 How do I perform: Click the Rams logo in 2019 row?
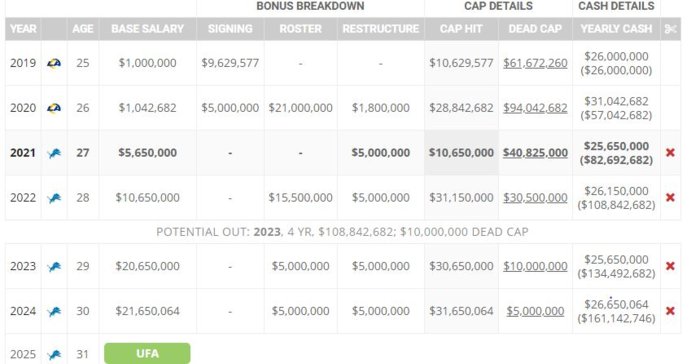54,63
